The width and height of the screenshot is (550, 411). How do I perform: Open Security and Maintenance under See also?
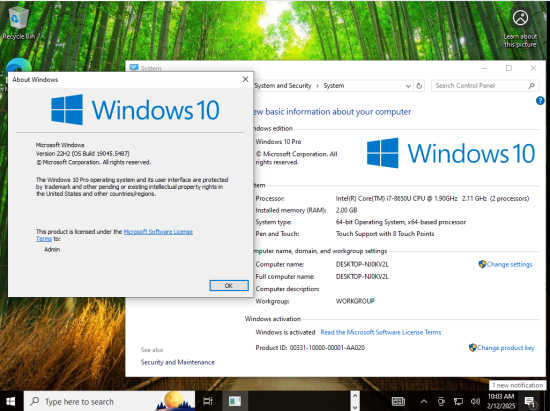click(177, 362)
